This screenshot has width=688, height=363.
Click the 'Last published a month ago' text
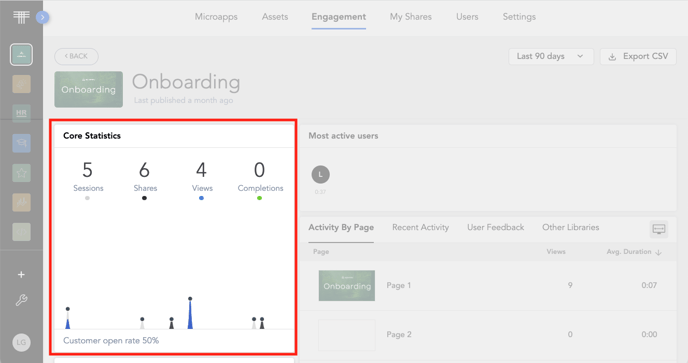(183, 101)
